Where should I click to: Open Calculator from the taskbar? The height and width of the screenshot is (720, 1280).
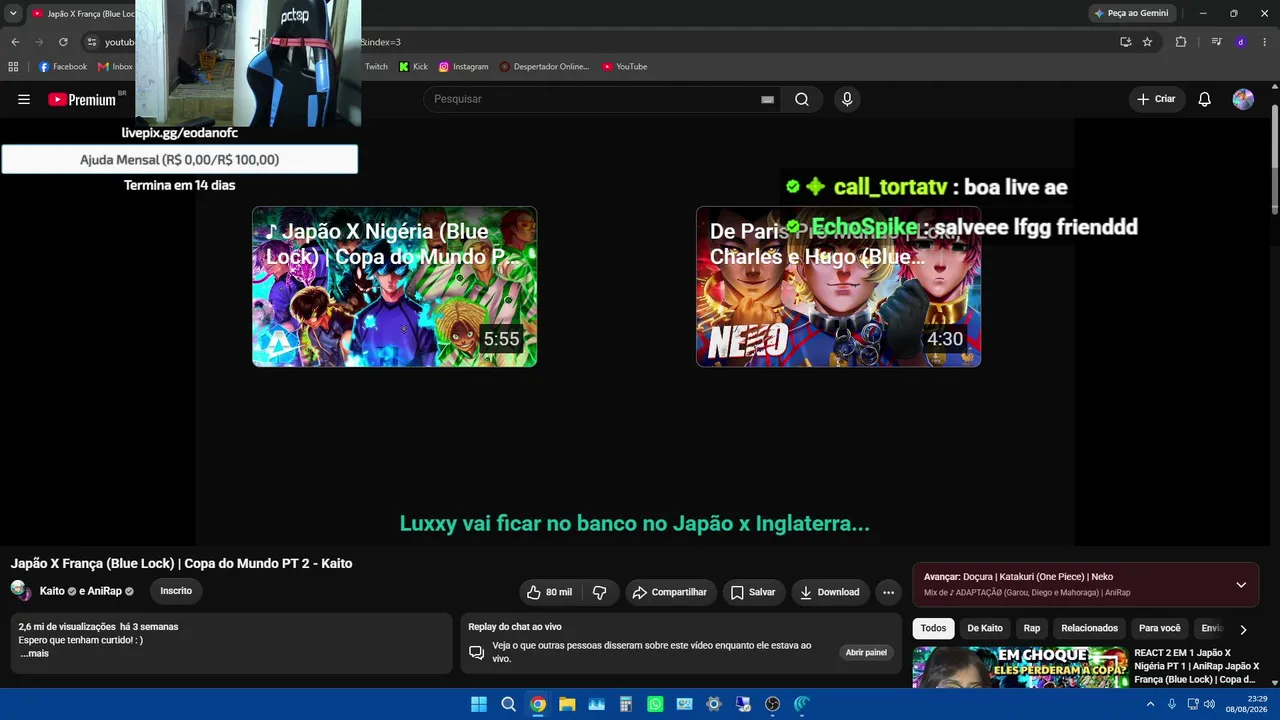click(x=626, y=704)
